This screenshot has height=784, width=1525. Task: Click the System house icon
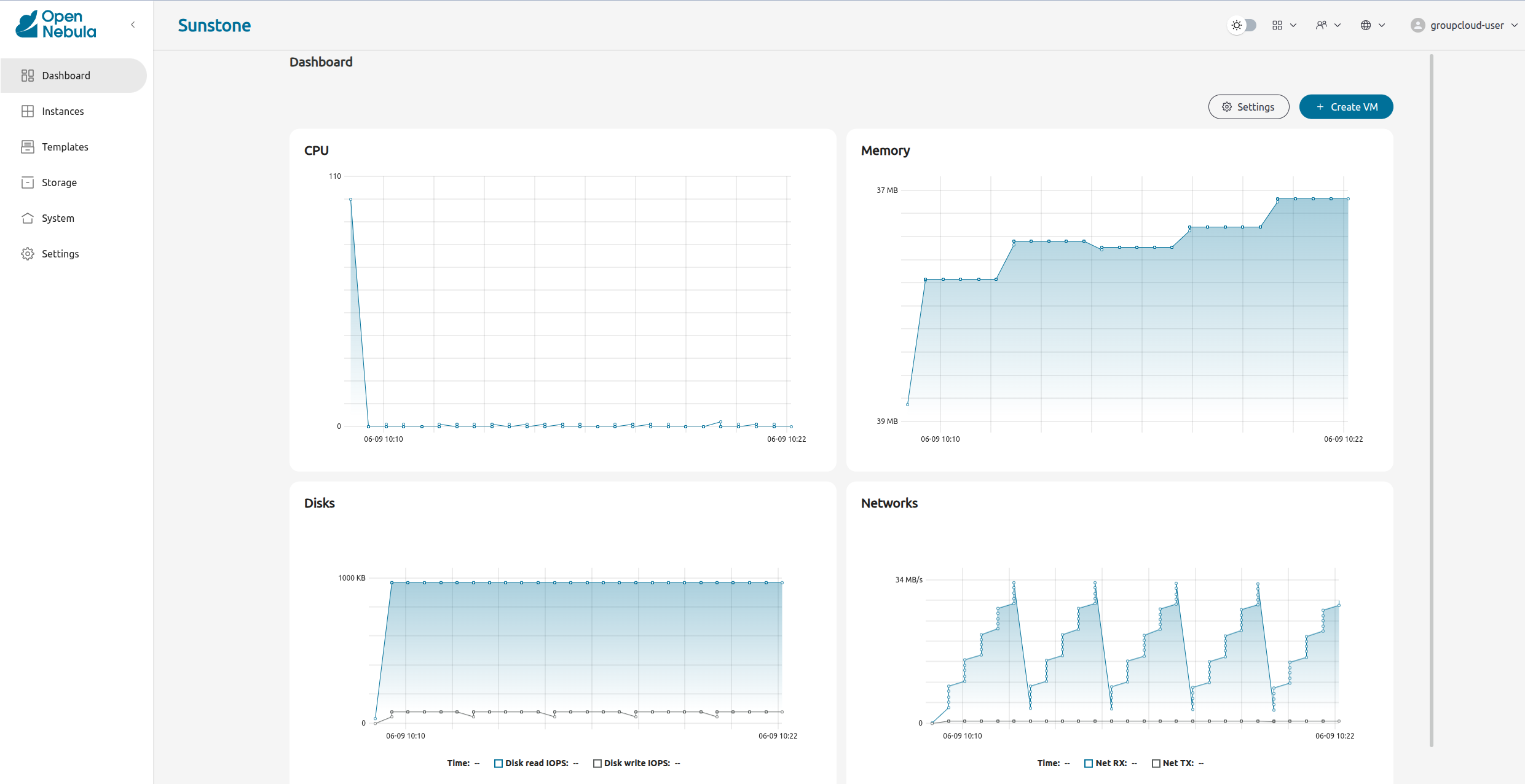[x=28, y=218]
